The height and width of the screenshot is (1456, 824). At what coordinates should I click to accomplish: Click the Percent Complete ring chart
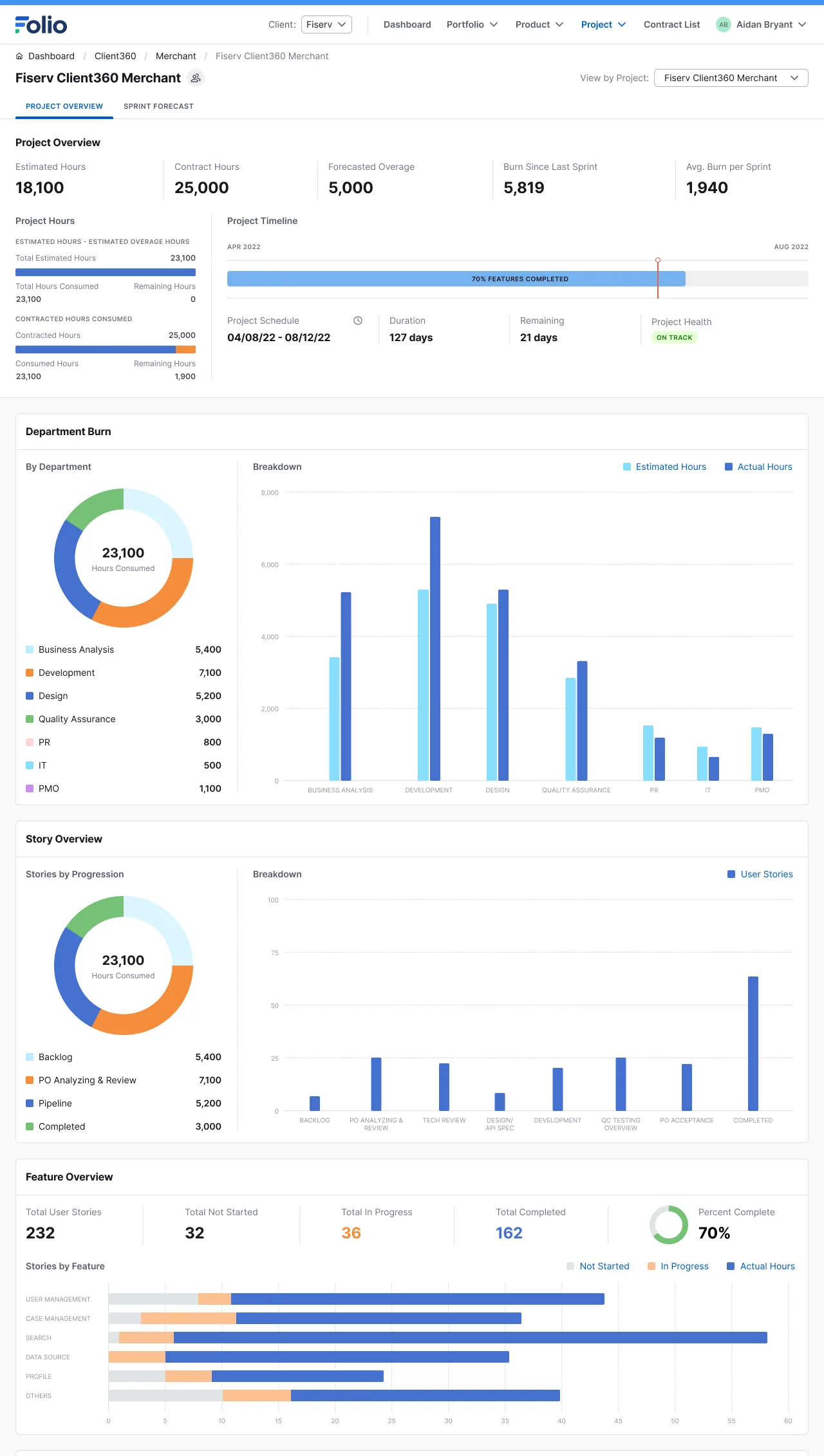coord(669,1224)
